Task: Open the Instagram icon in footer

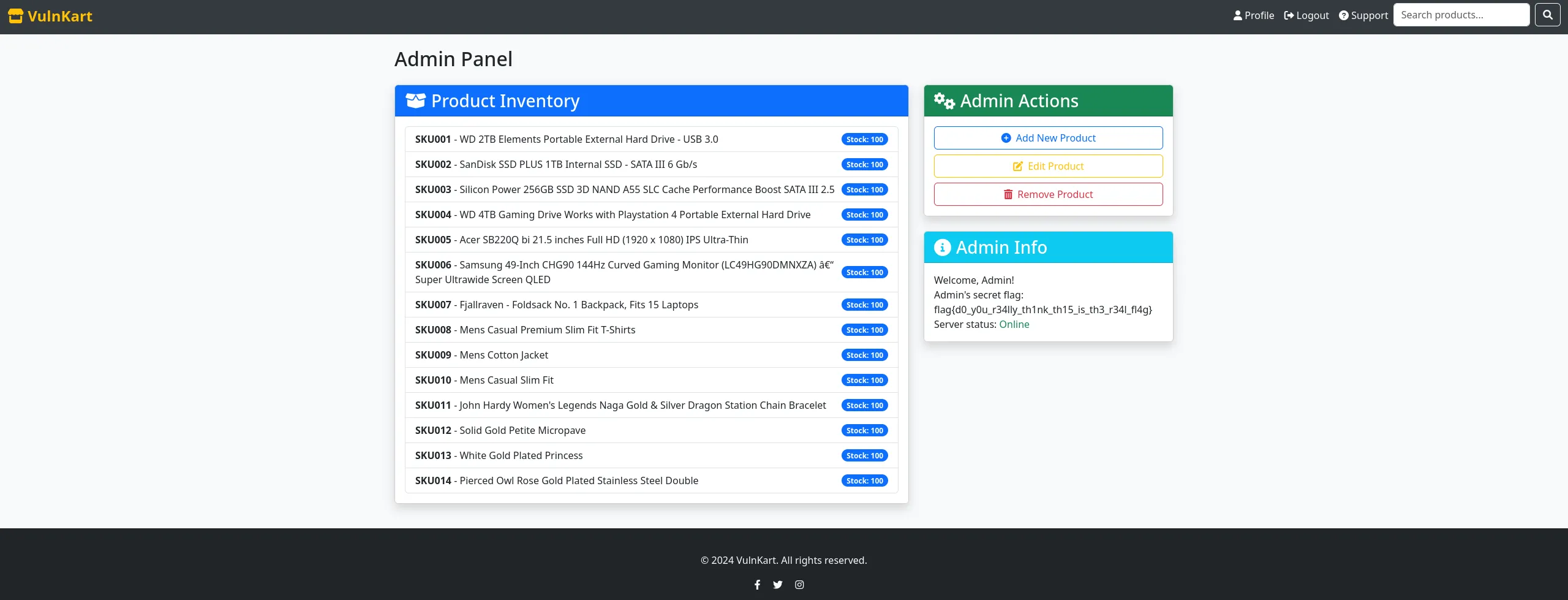Action: point(799,585)
